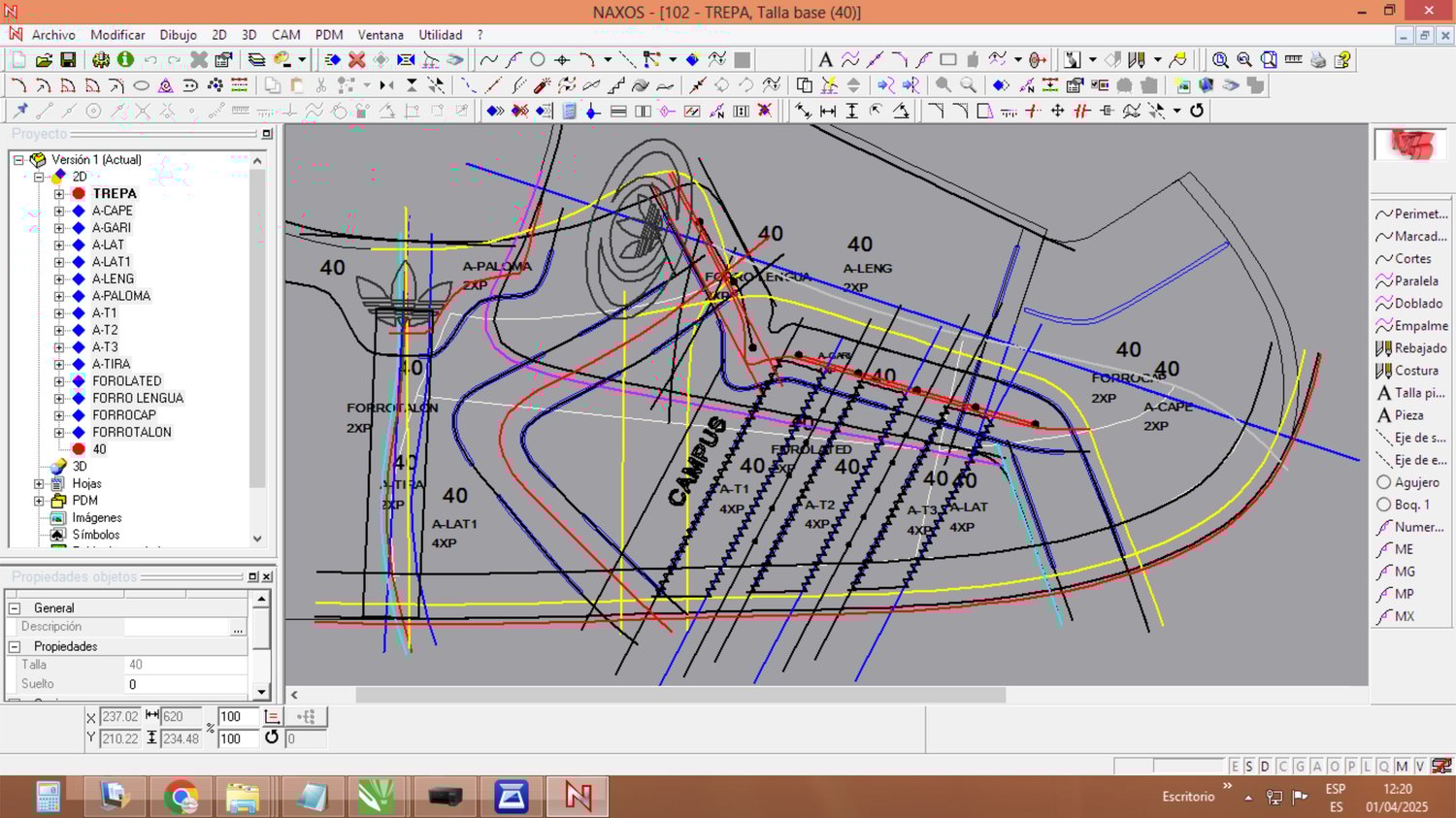Click the Costura layer type button
This screenshot has height=818, width=1456.
[x=1410, y=371]
